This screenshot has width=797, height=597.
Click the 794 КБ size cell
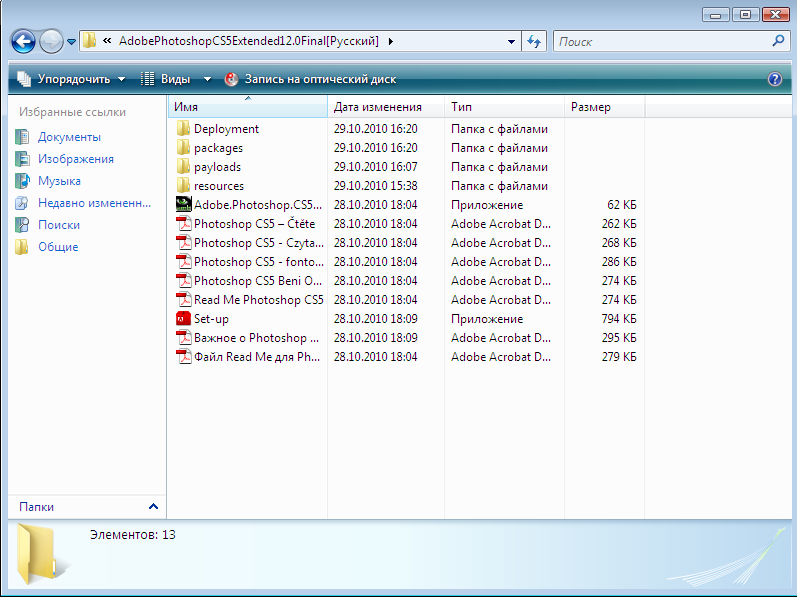[619, 319]
